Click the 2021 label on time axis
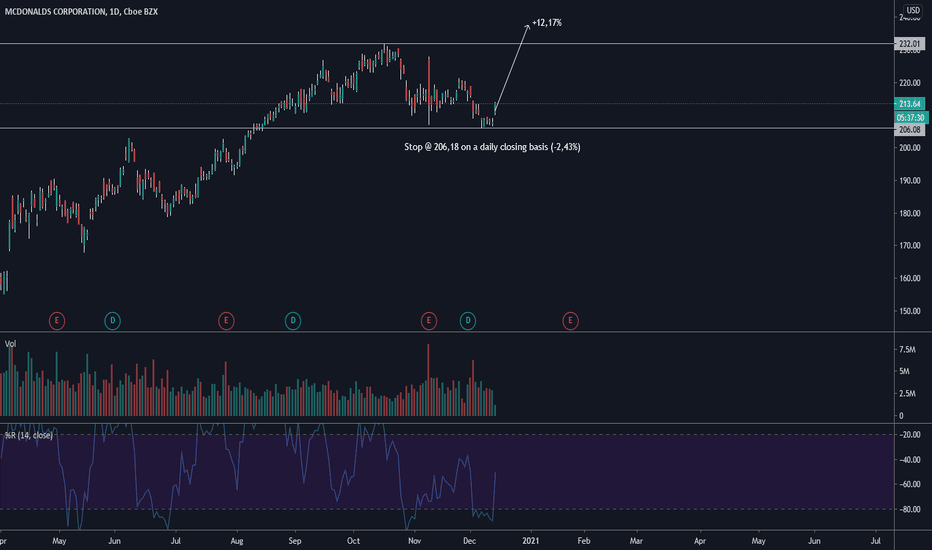The image size is (932, 550). tap(530, 540)
